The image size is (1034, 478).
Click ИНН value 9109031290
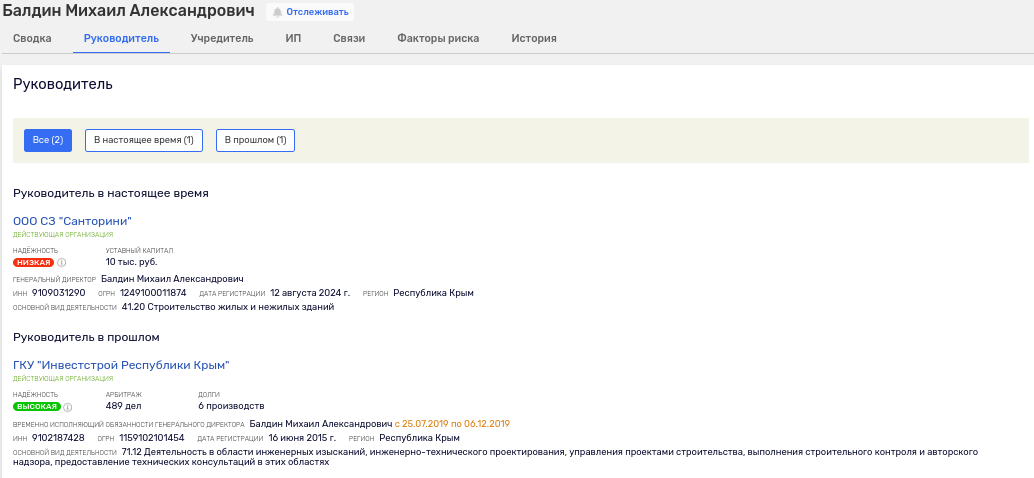click(x=59, y=293)
